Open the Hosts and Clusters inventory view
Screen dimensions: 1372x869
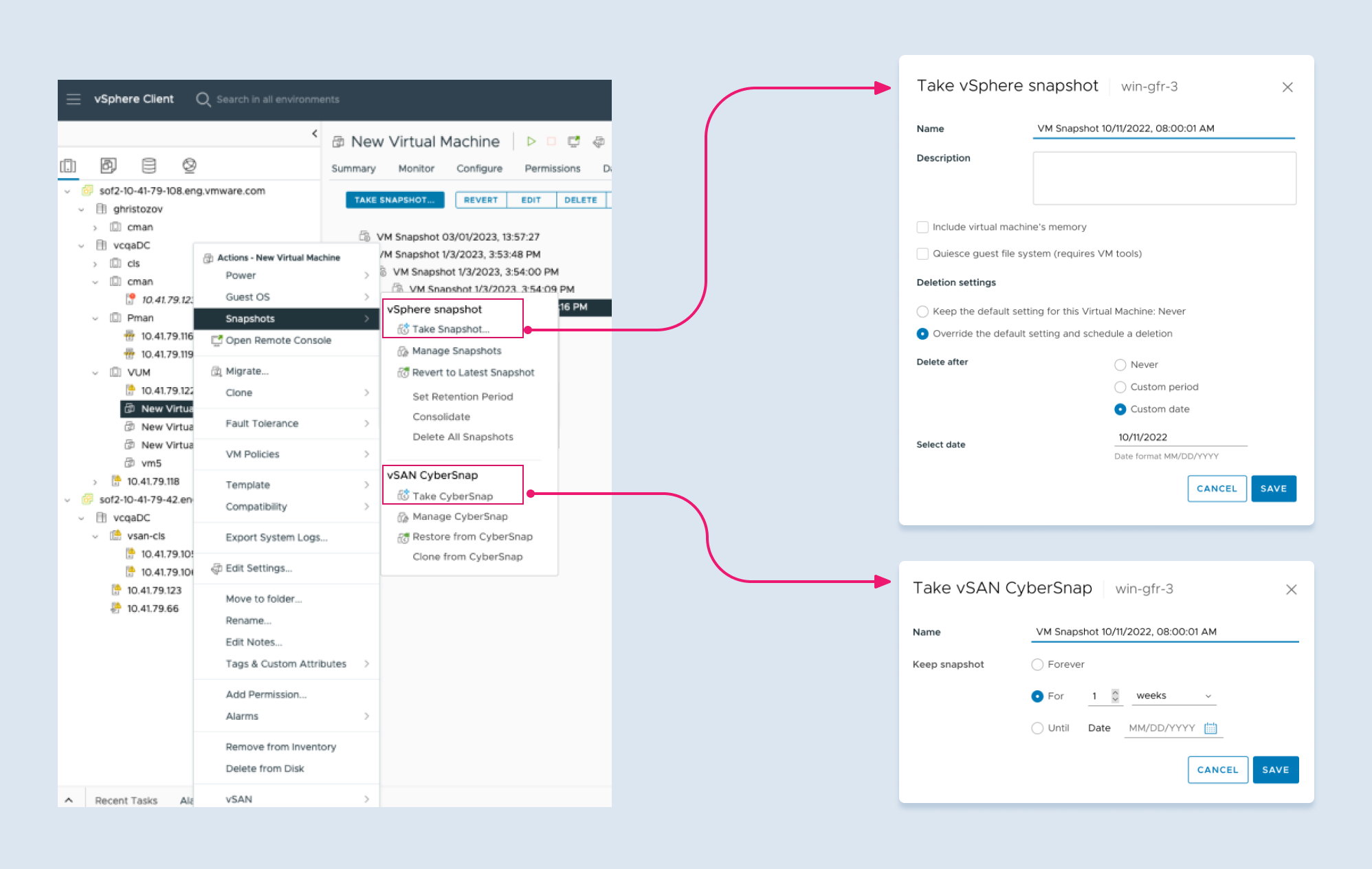click(69, 165)
